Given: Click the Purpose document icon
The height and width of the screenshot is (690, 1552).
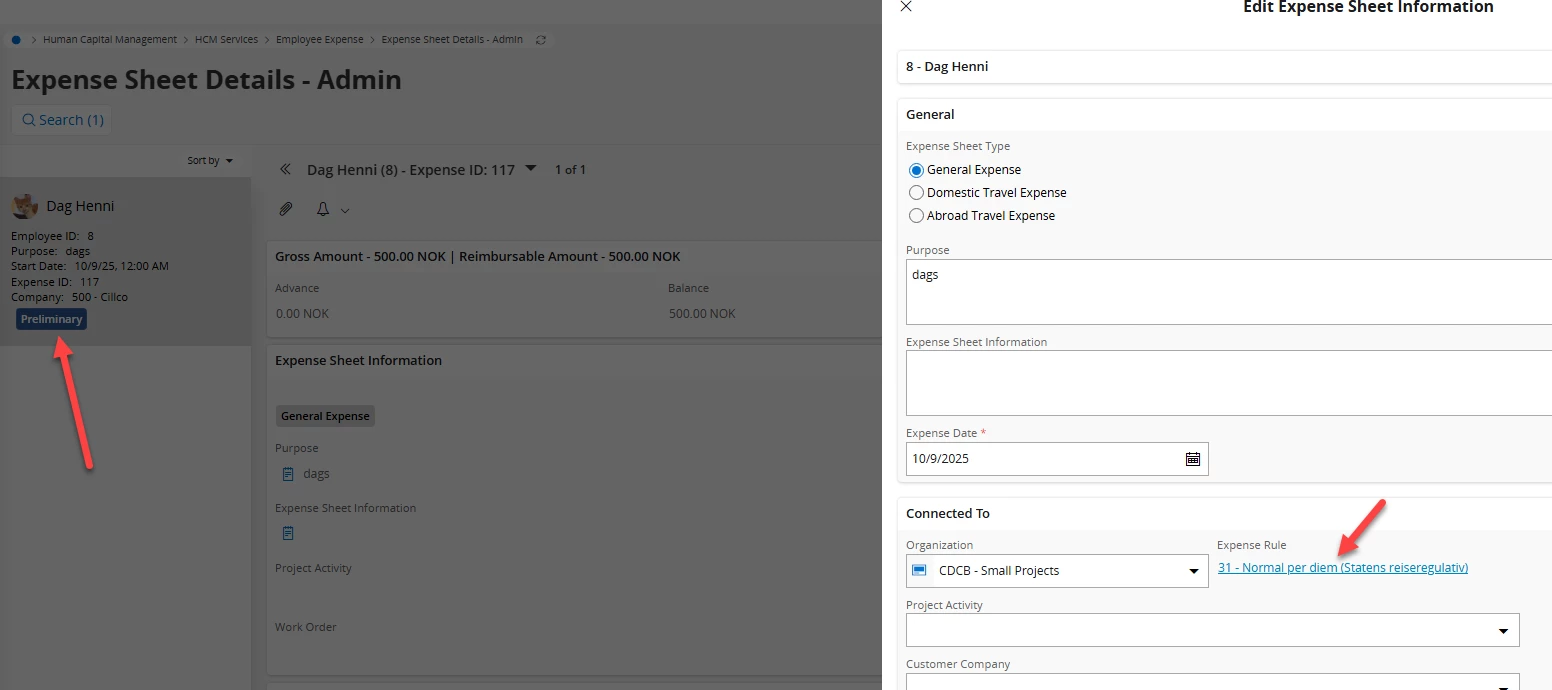Looking at the screenshot, I should click(288, 474).
